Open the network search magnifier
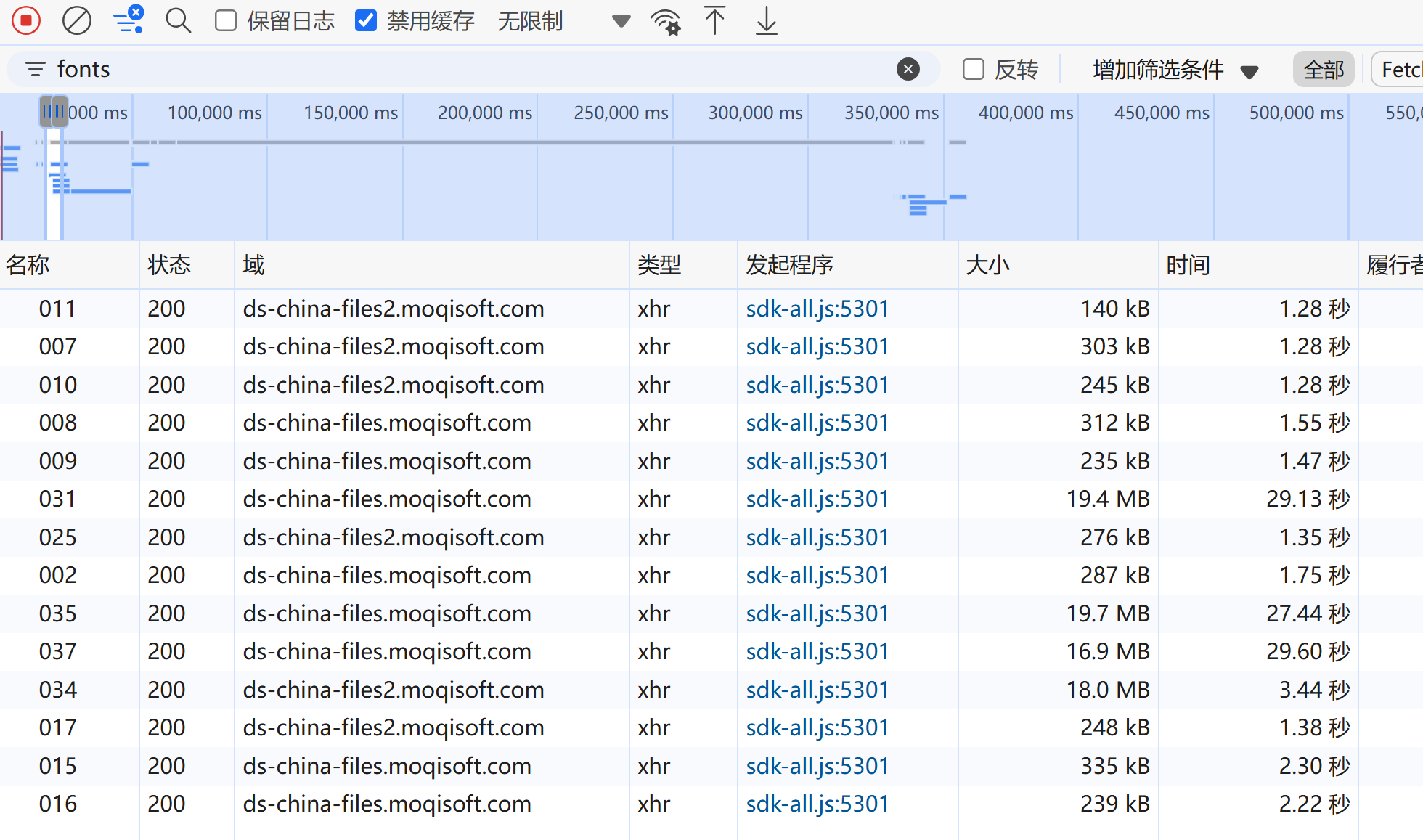 [x=178, y=20]
